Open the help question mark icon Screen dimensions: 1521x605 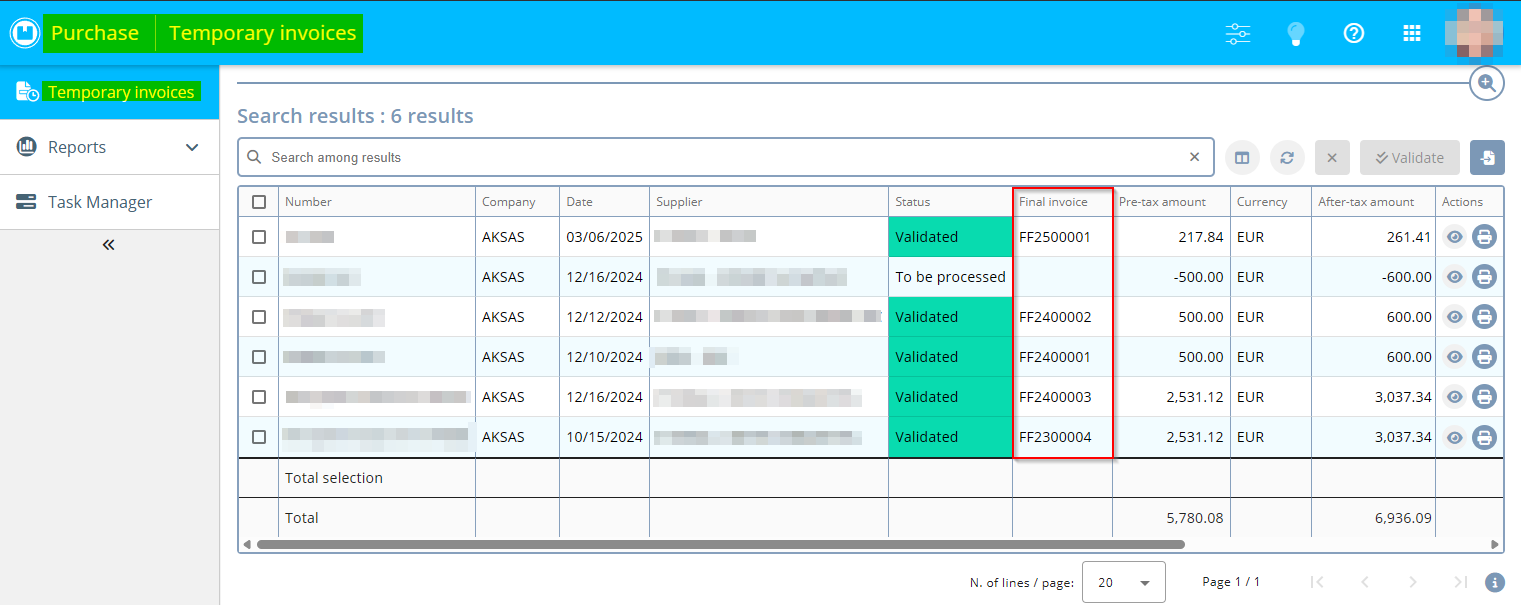coord(1354,33)
